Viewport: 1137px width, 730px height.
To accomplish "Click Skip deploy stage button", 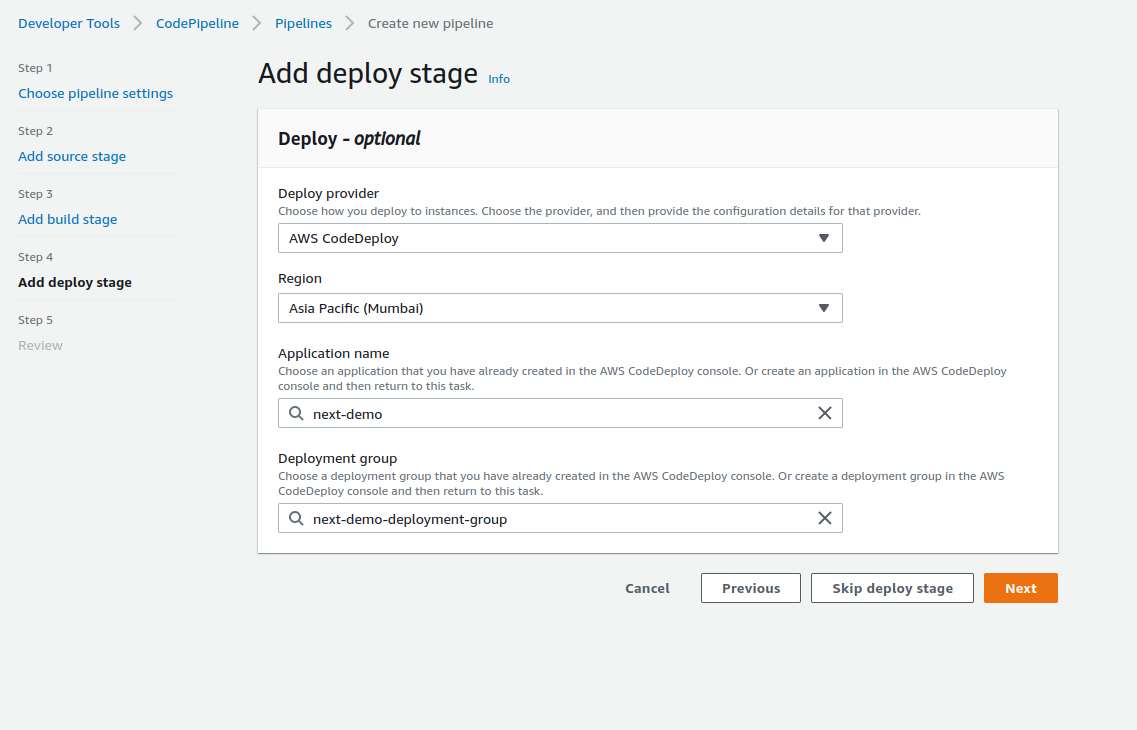I will point(892,588).
